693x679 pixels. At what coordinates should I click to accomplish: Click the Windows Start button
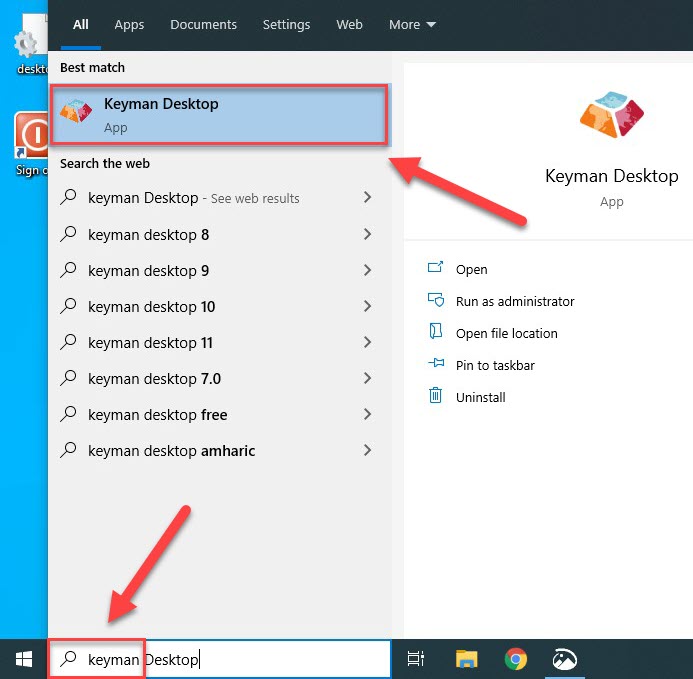[x=23, y=659]
